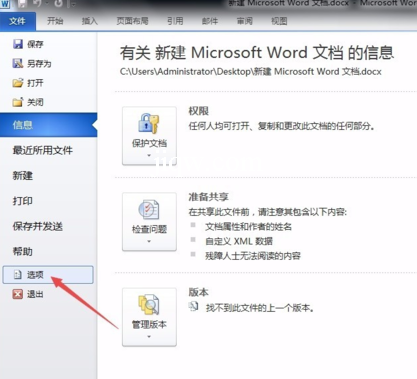Image resolution: width=417 pixels, height=379 pixels.
Task: Click the document icon beside 找不到此文件的上一个版本
Action: click(194, 307)
